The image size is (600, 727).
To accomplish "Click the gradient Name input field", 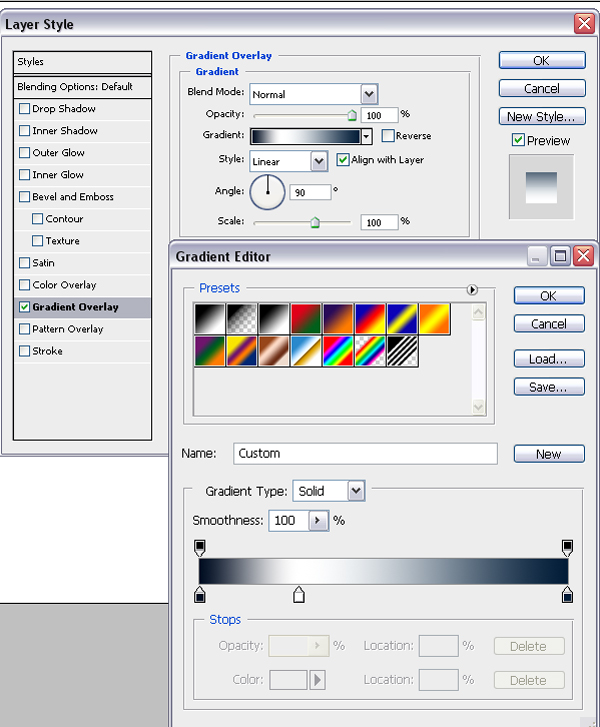I will (365, 453).
